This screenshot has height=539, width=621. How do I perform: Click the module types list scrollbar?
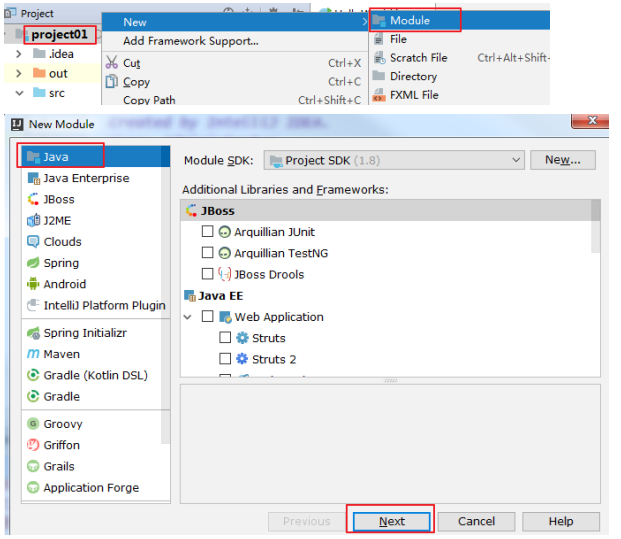pos(166,294)
